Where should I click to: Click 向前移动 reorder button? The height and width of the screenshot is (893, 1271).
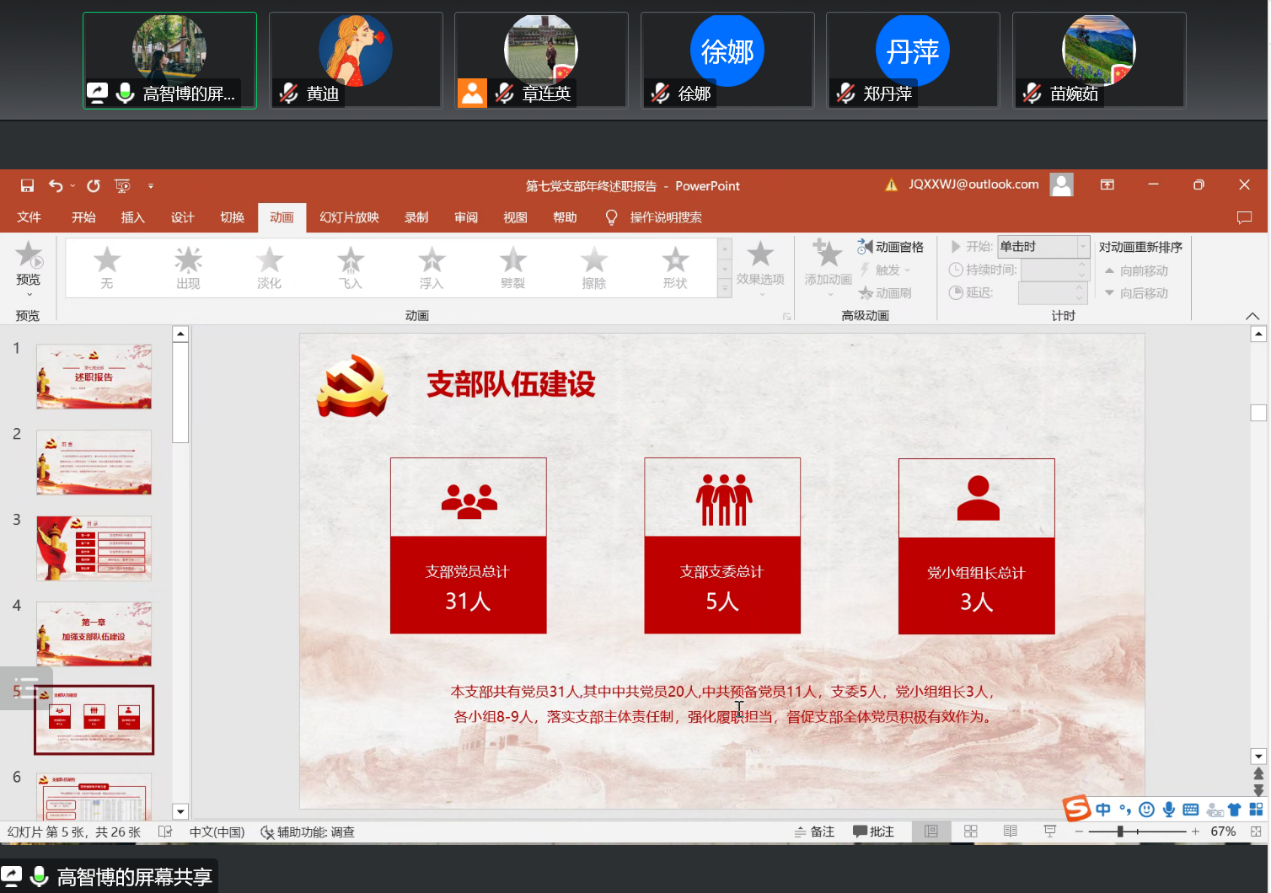coord(1136,271)
